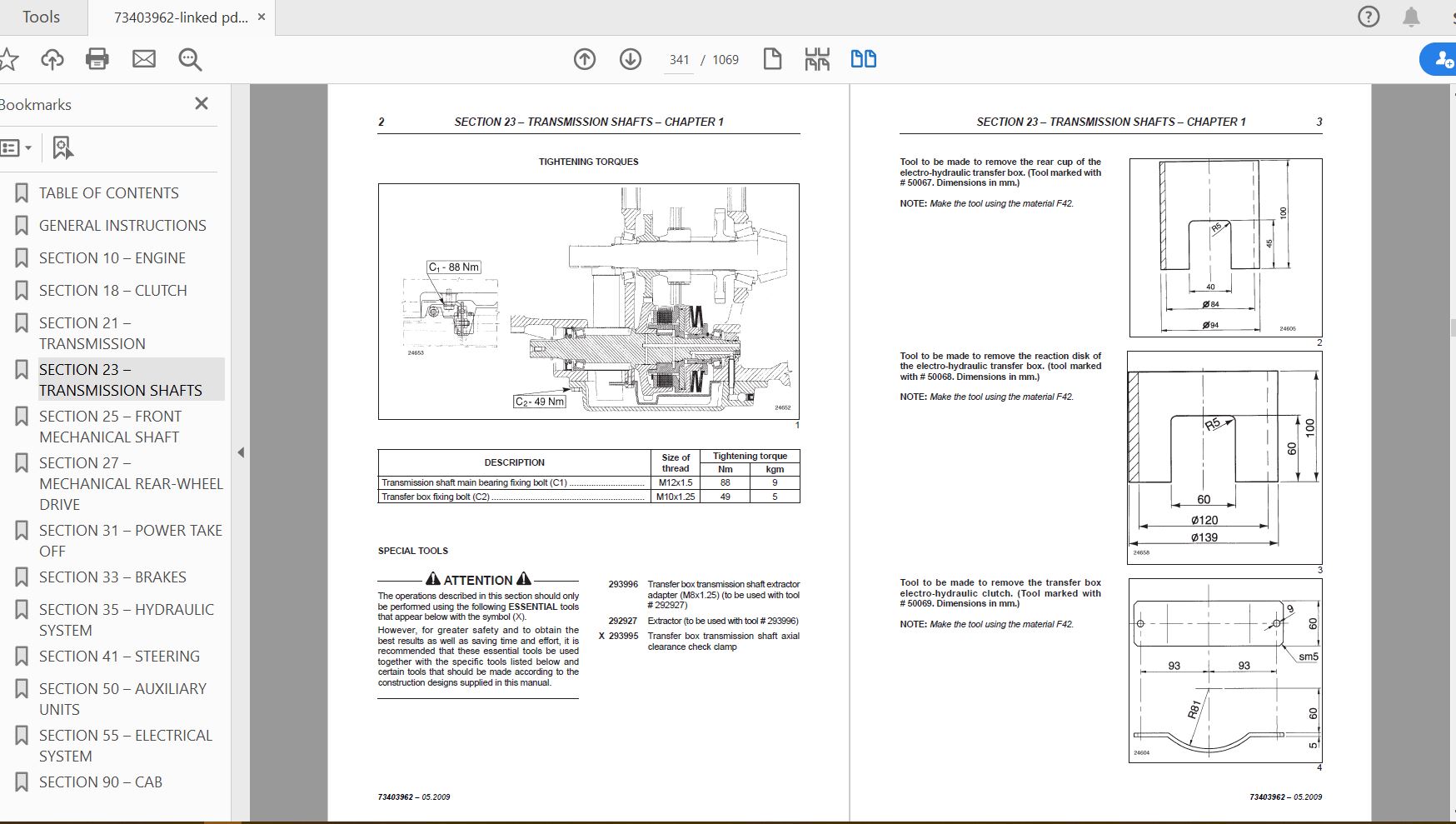Click bookmark icon beside SECTION 10 – ENGINE
The image size is (1456, 824).
22,258
